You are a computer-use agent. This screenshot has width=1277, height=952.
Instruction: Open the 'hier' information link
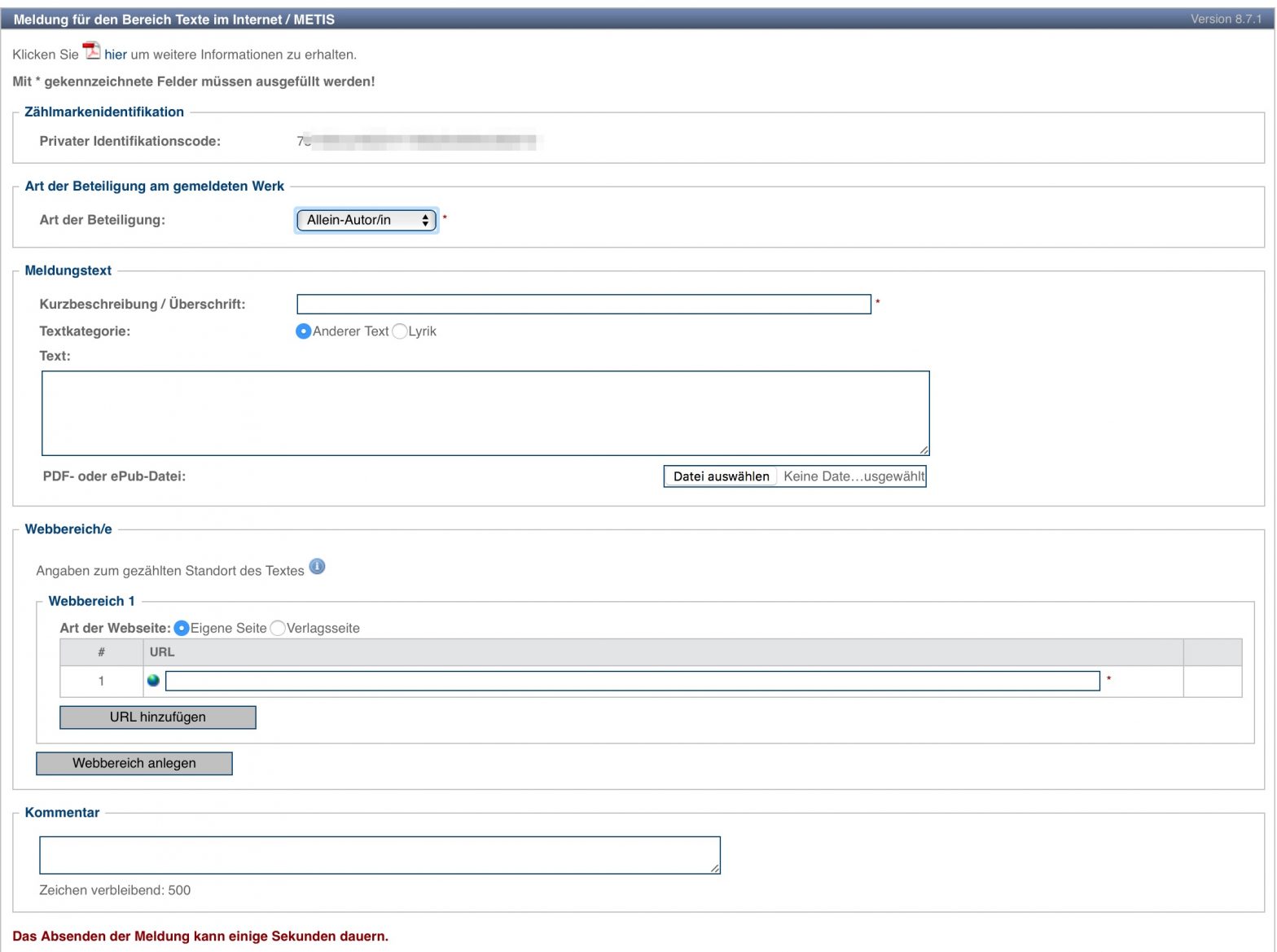(116, 55)
